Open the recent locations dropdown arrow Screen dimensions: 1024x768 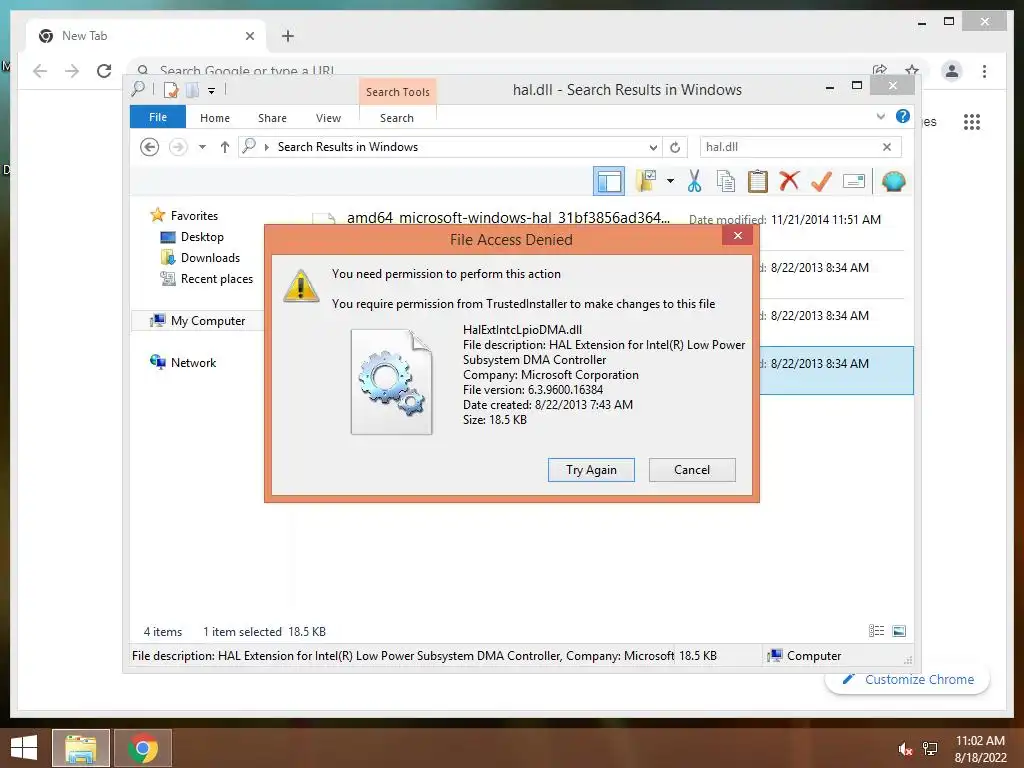pos(202,147)
